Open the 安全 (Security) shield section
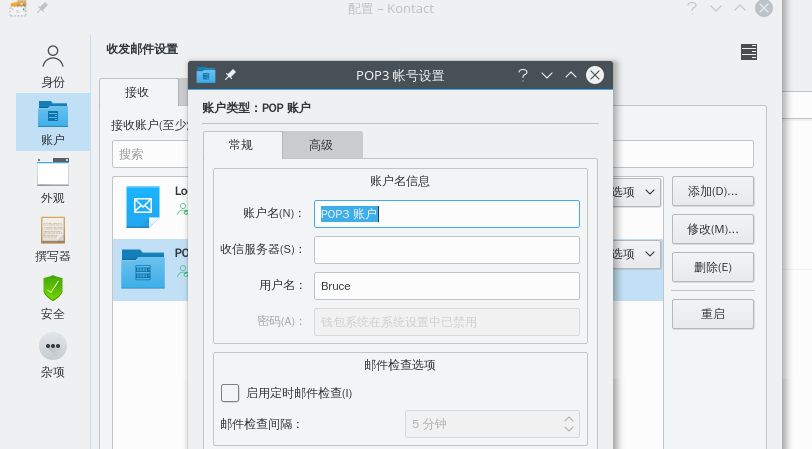This screenshot has width=812, height=449. pyautogui.click(x=53, y=297)
